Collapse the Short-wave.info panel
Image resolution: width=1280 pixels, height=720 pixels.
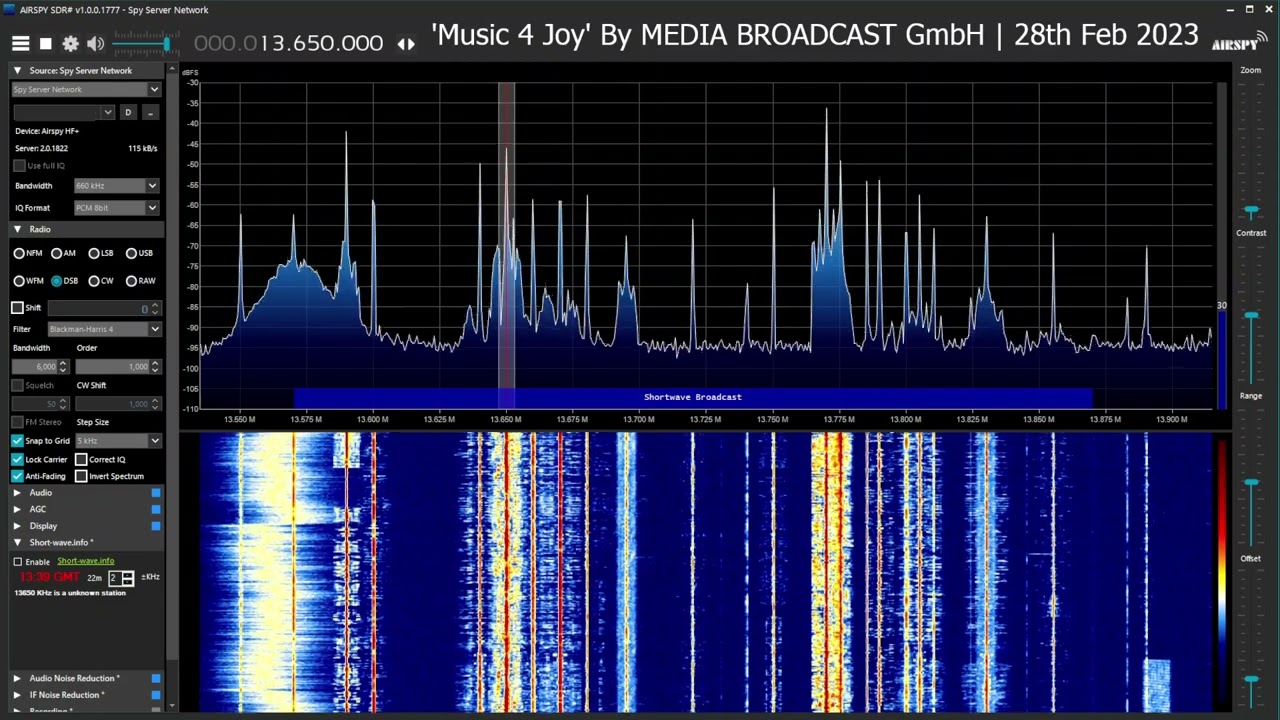[x=17, y=542]
